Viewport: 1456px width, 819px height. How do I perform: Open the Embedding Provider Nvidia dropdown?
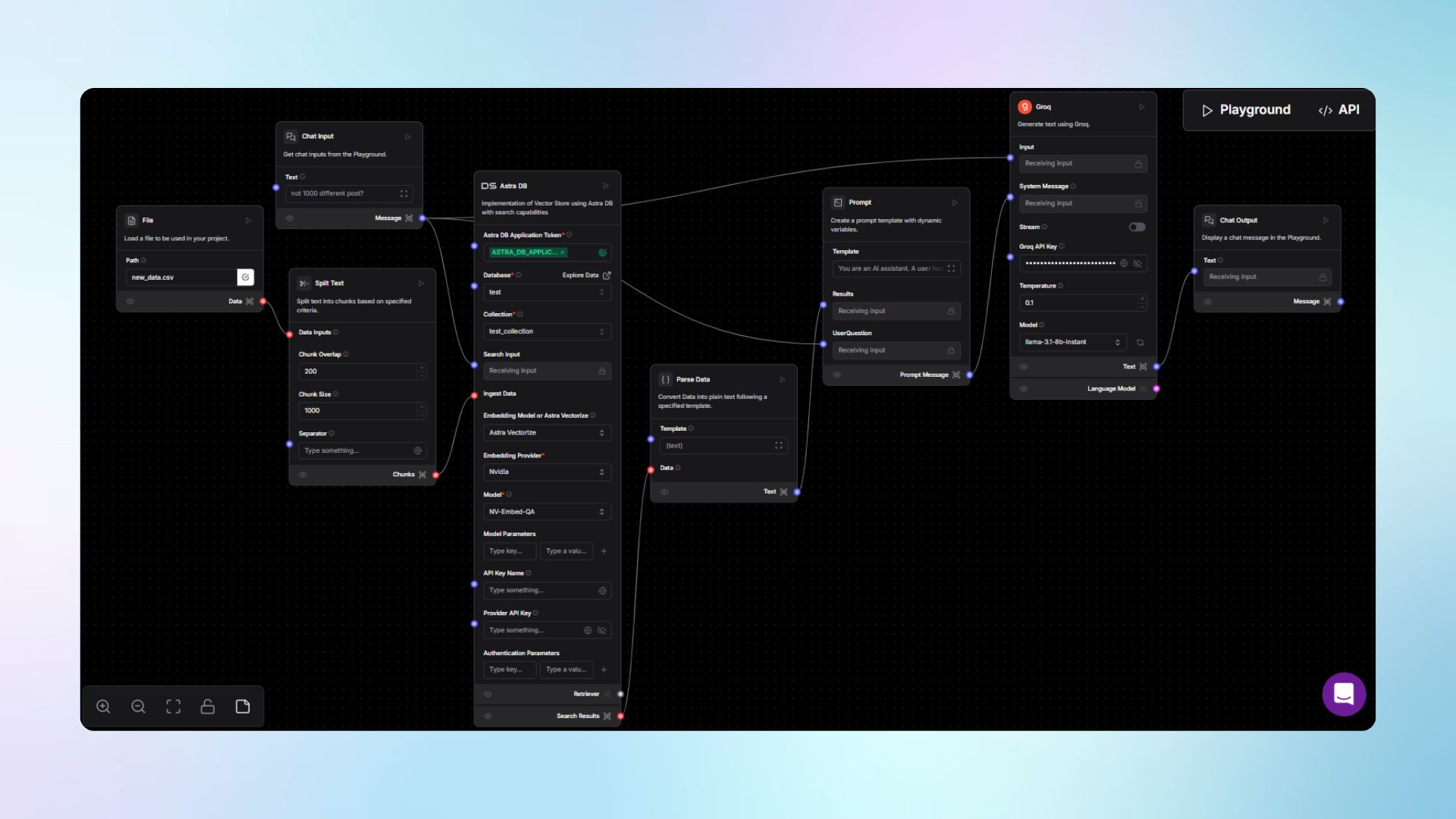click(546, 472)
